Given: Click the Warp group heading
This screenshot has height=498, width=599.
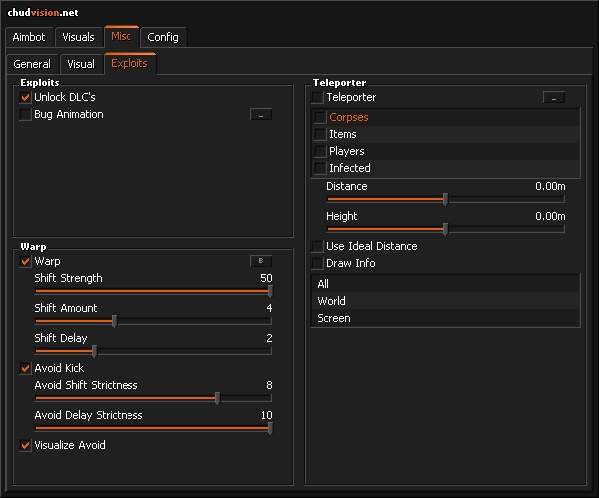Looking at the screenshot, I should [x=33, y=247].
